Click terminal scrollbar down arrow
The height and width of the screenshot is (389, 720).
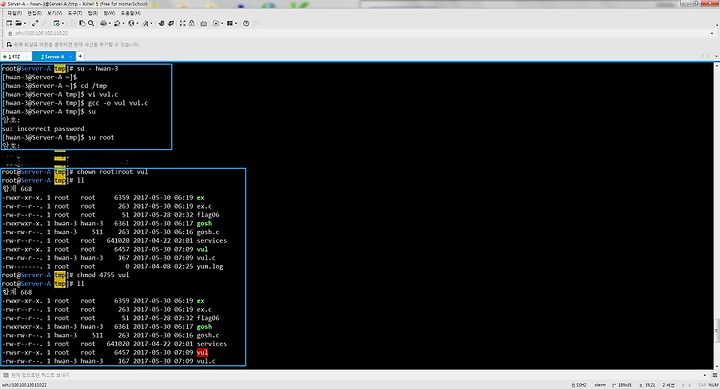(x=717, y=366)
